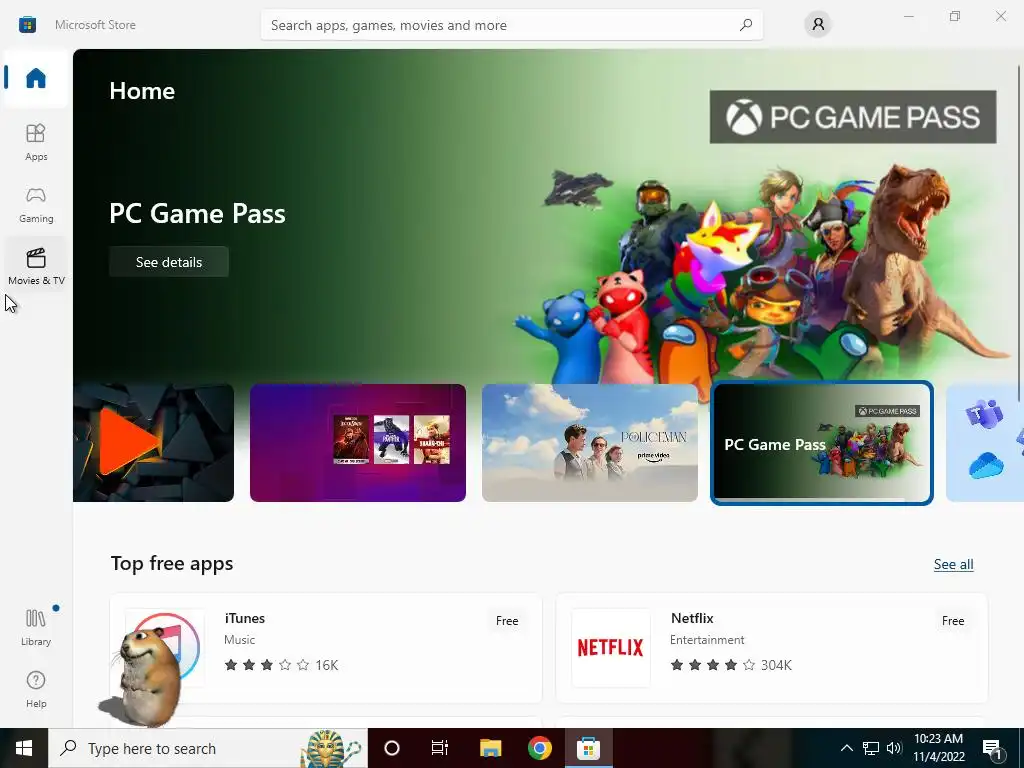Click the Top free apps heading
This screenshot has width=1024, height=768.
click(172, 563)
